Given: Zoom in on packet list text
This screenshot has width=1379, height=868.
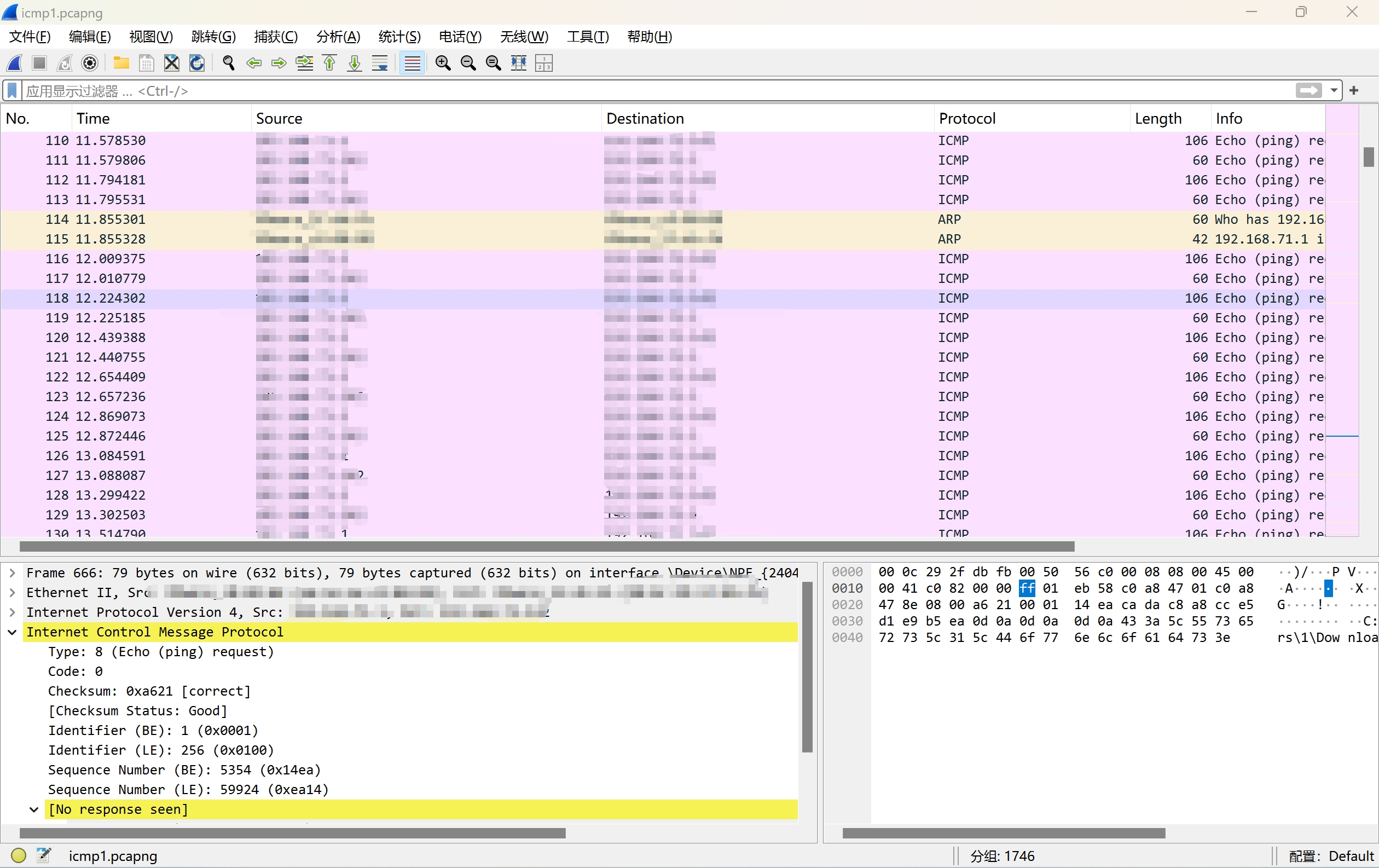Looking at the screenshot, I should point(443,63).
